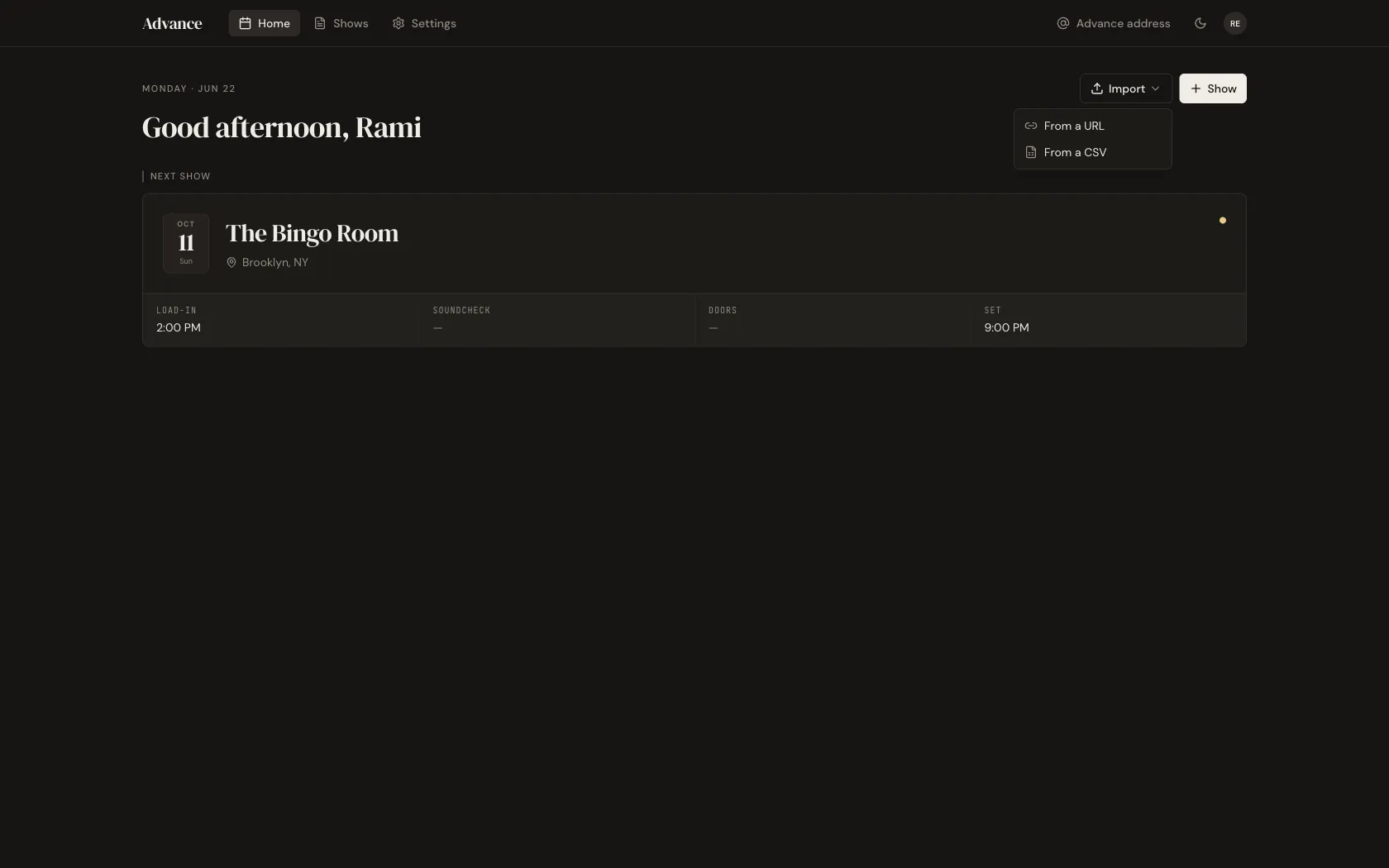The image size is (1389, 868).
Task: Click the Doors time cell
Action: [x=833, y=320]
